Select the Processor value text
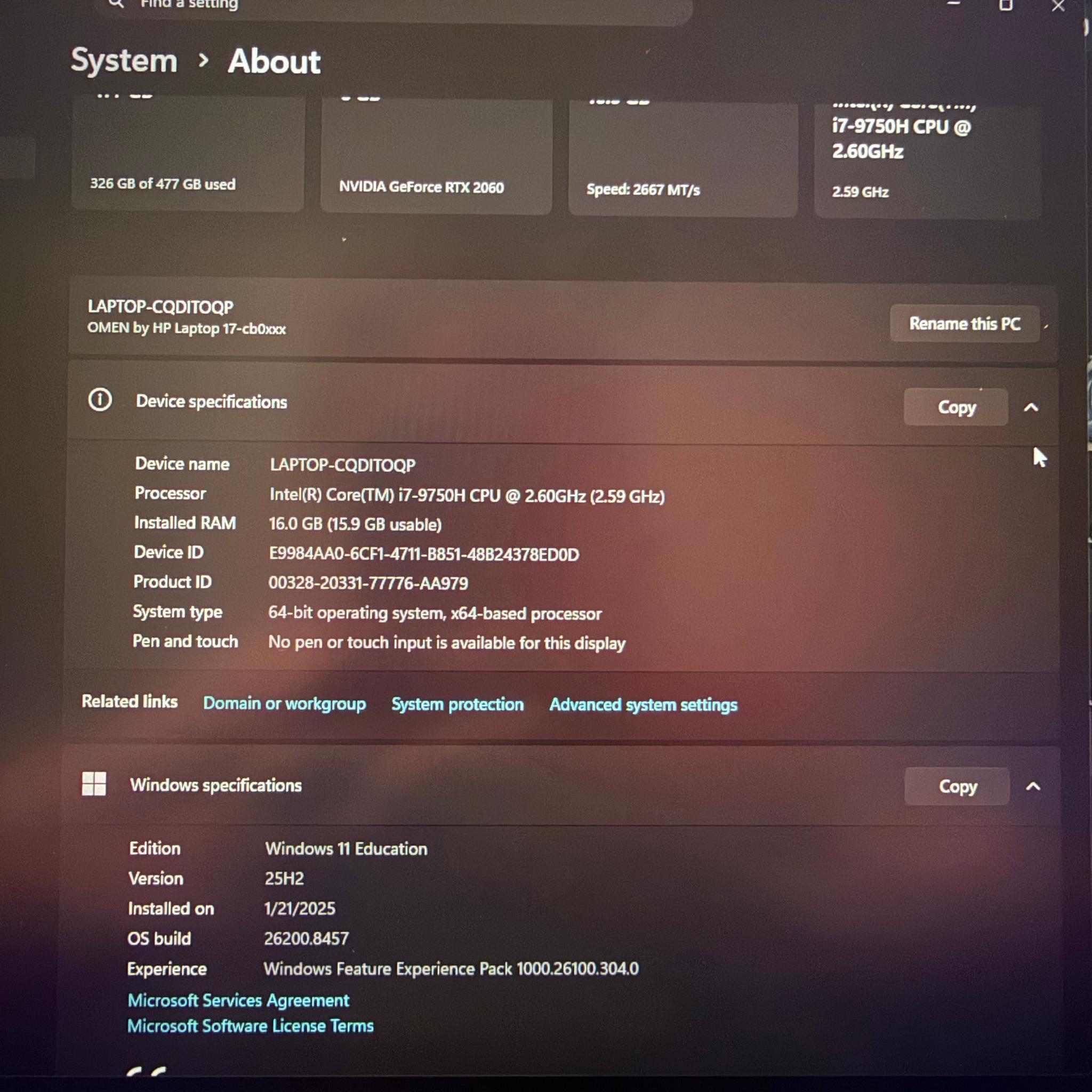This screenshot has width=1092, height=1092. point(467,496)
